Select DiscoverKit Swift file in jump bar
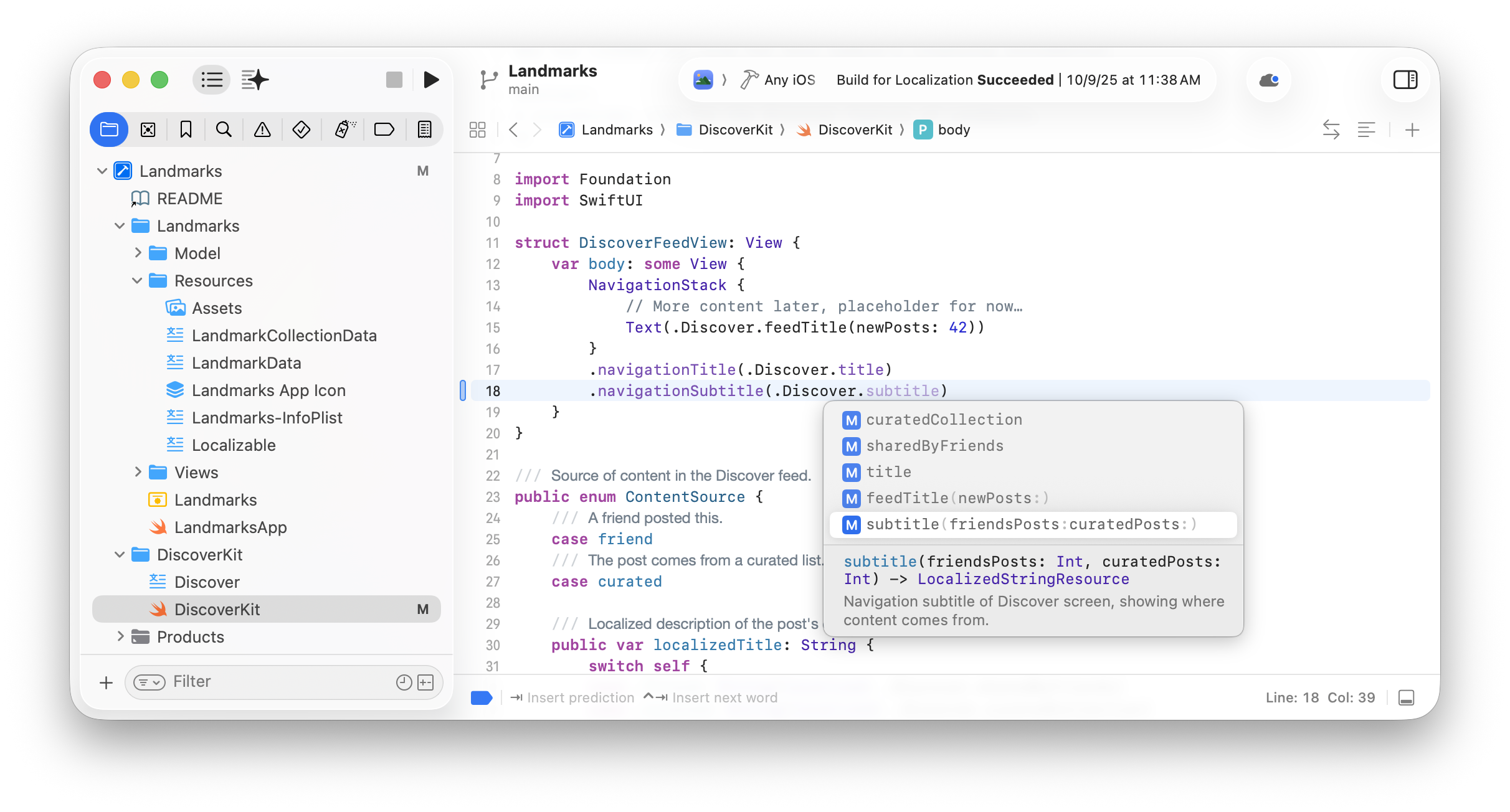Image resolution: width=1510 pixels, height=812 pixels. click(845, 130)
